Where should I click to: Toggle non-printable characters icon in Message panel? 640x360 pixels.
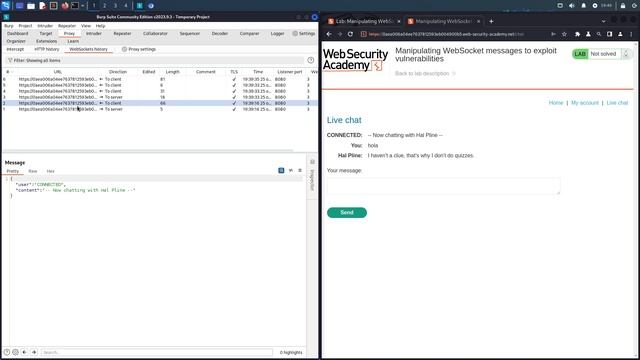[x=291, y=170]
